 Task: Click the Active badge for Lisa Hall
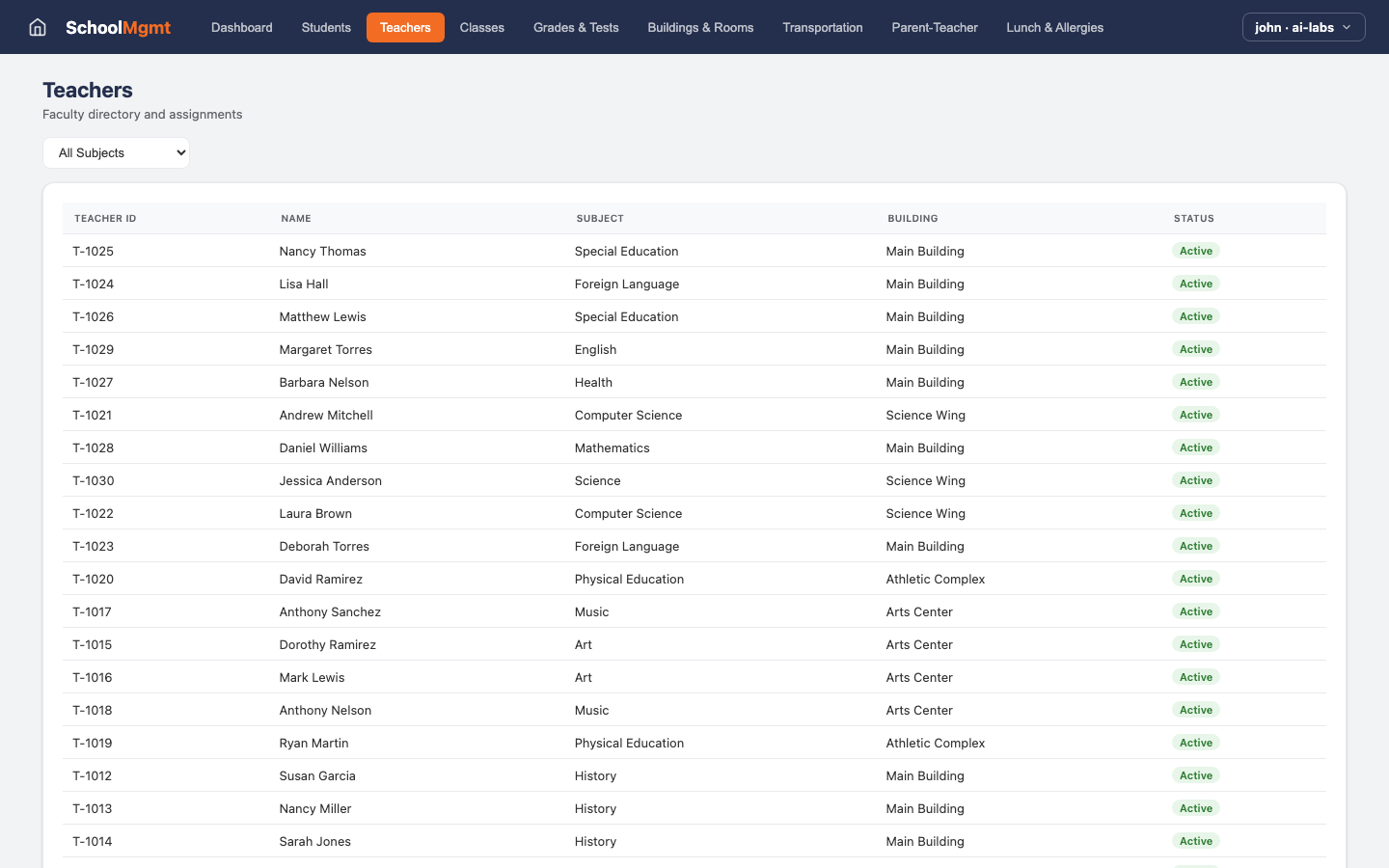(1195, 284)
